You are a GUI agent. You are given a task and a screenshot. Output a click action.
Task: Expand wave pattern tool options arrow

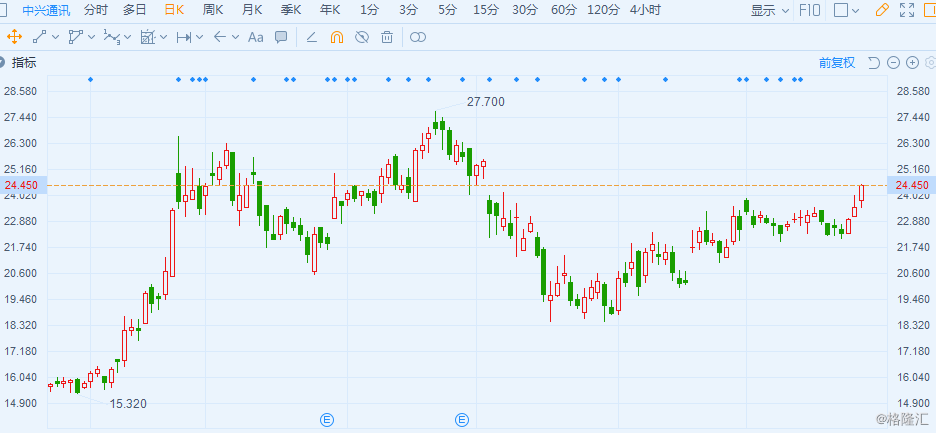click(127, 37)
